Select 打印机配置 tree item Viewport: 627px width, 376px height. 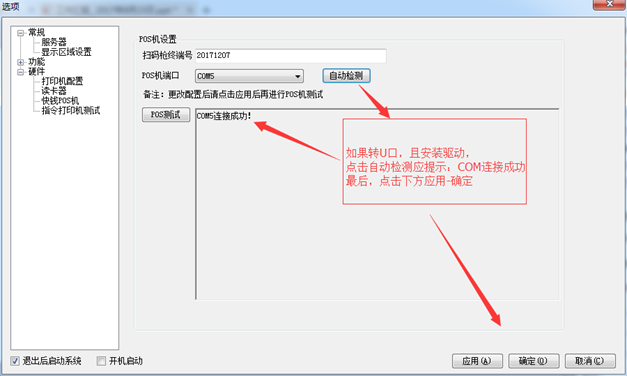coord(62,81)
